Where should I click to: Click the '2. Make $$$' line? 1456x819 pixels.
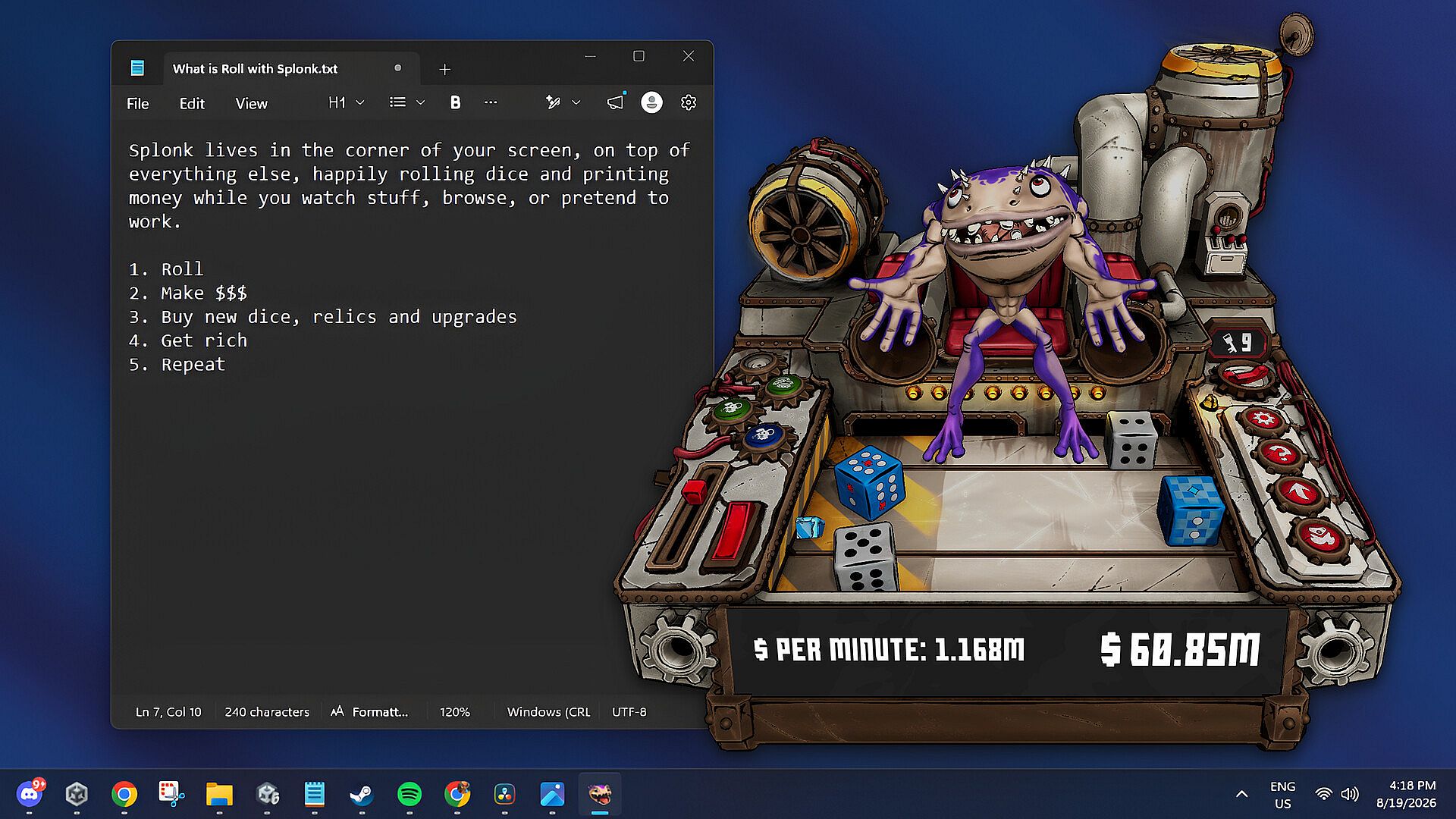click(188, 293)
